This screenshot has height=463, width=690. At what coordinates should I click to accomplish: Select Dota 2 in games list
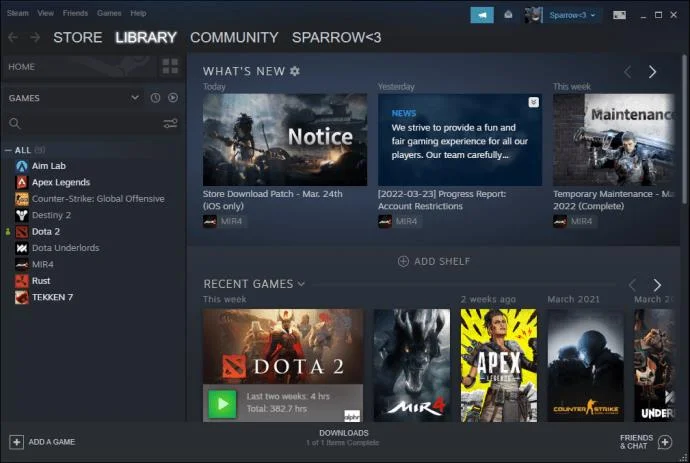click(x=46, y=232)
